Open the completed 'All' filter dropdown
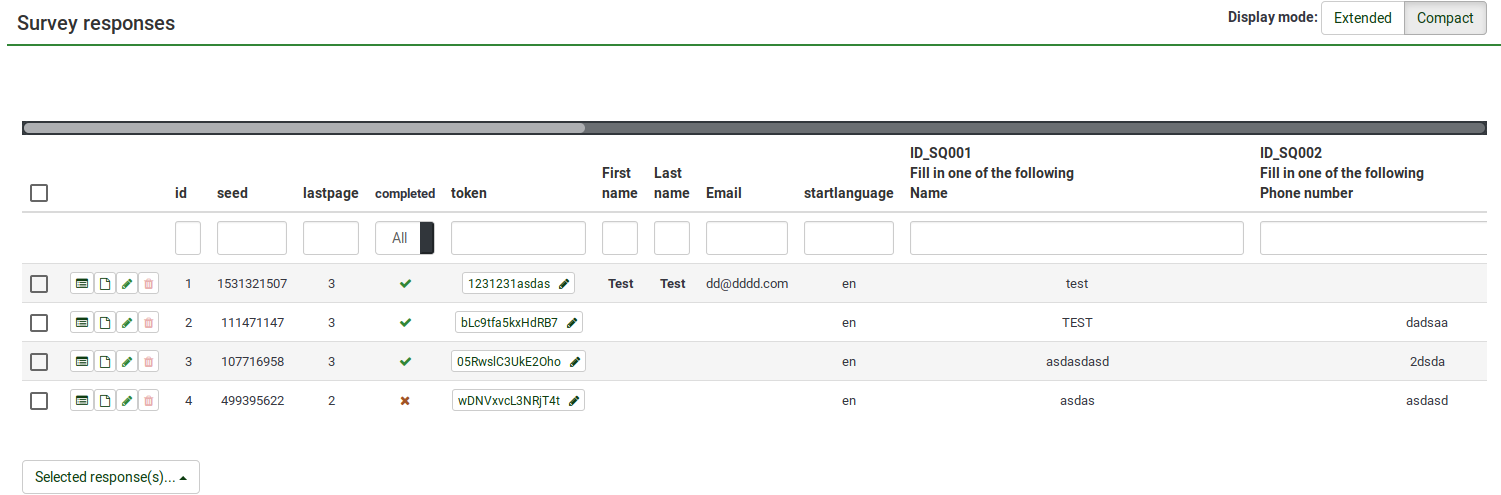 click(405, 238)
